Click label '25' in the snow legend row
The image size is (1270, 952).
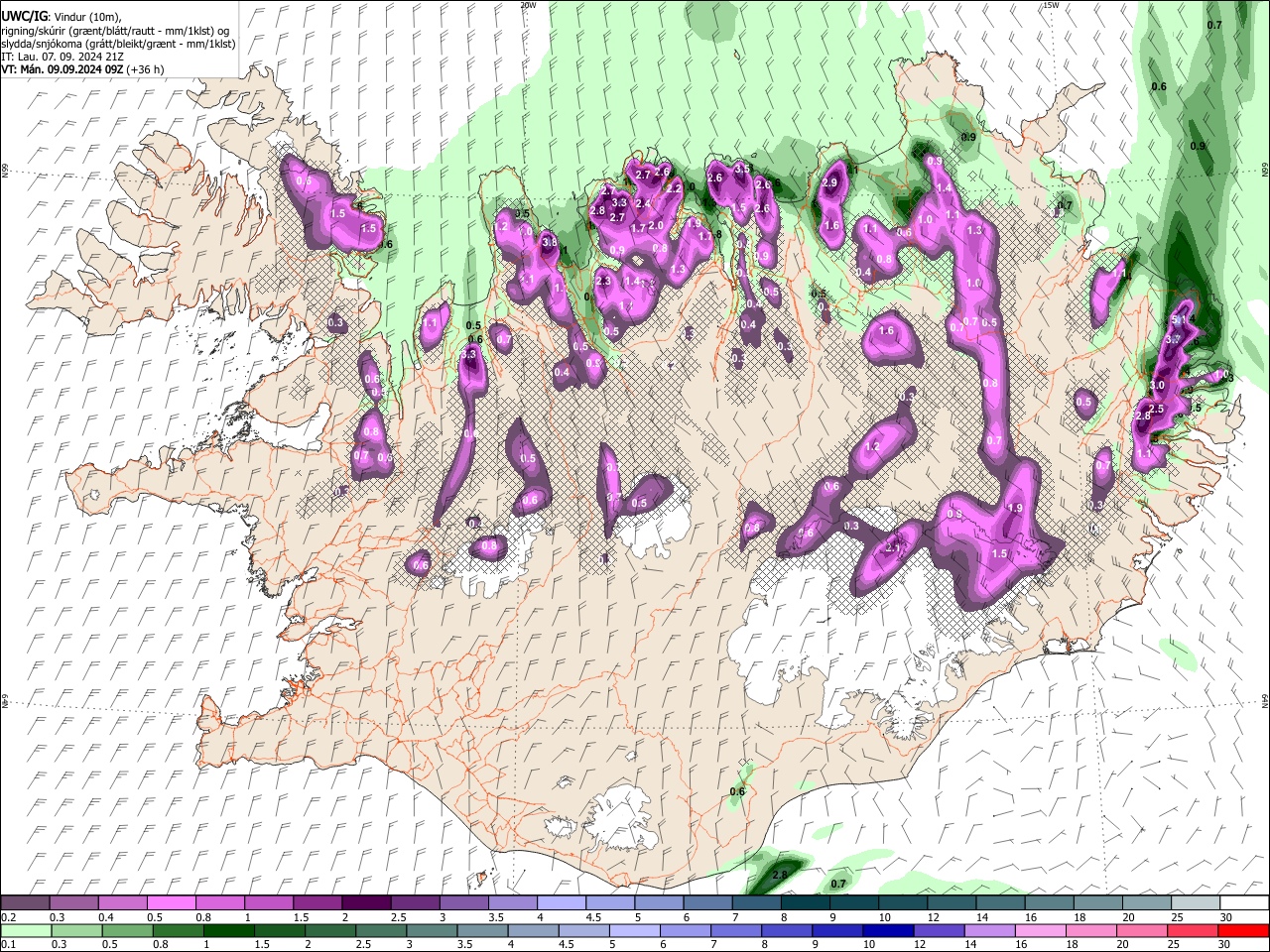(x=1177, y=917)
